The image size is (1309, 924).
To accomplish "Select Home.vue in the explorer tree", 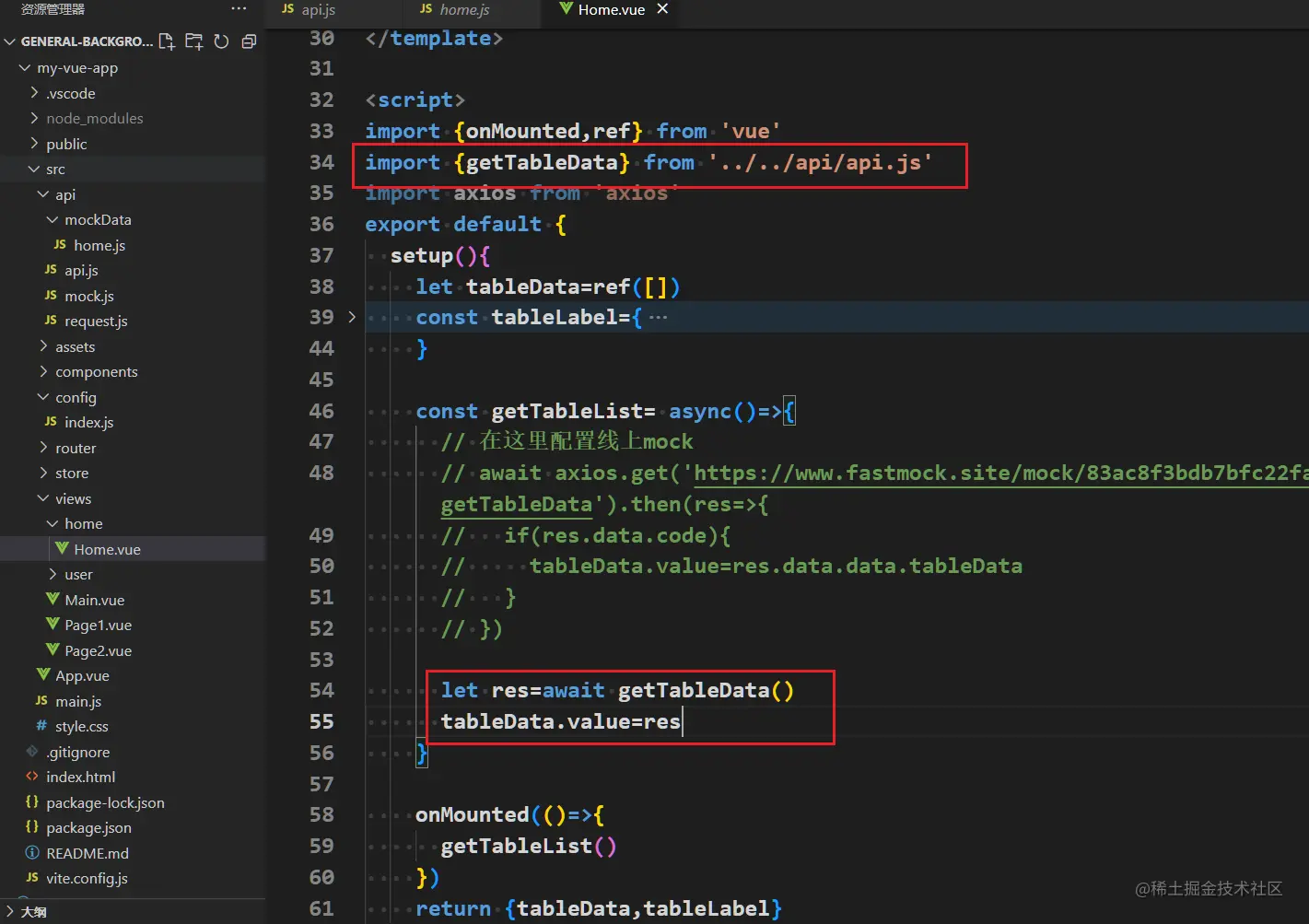I will [107, 549].
